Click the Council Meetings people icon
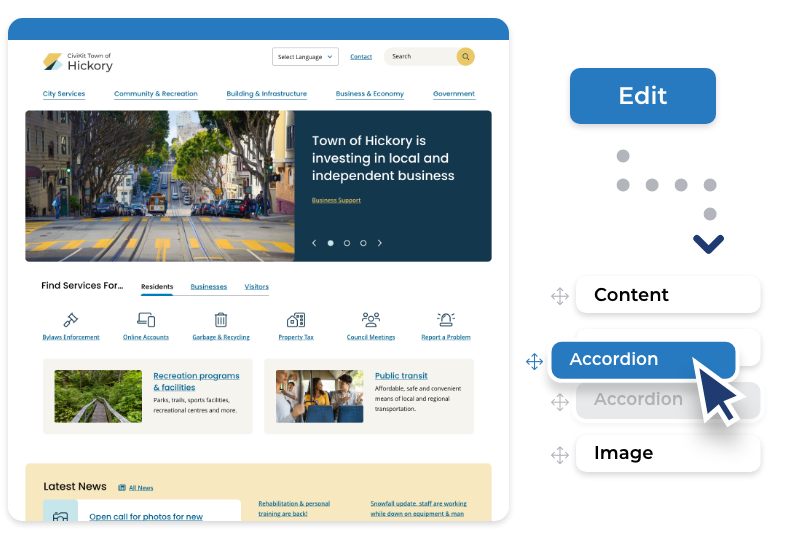Image resolution: width=810 pixels, height=540 pixels. tap(371, 320)
